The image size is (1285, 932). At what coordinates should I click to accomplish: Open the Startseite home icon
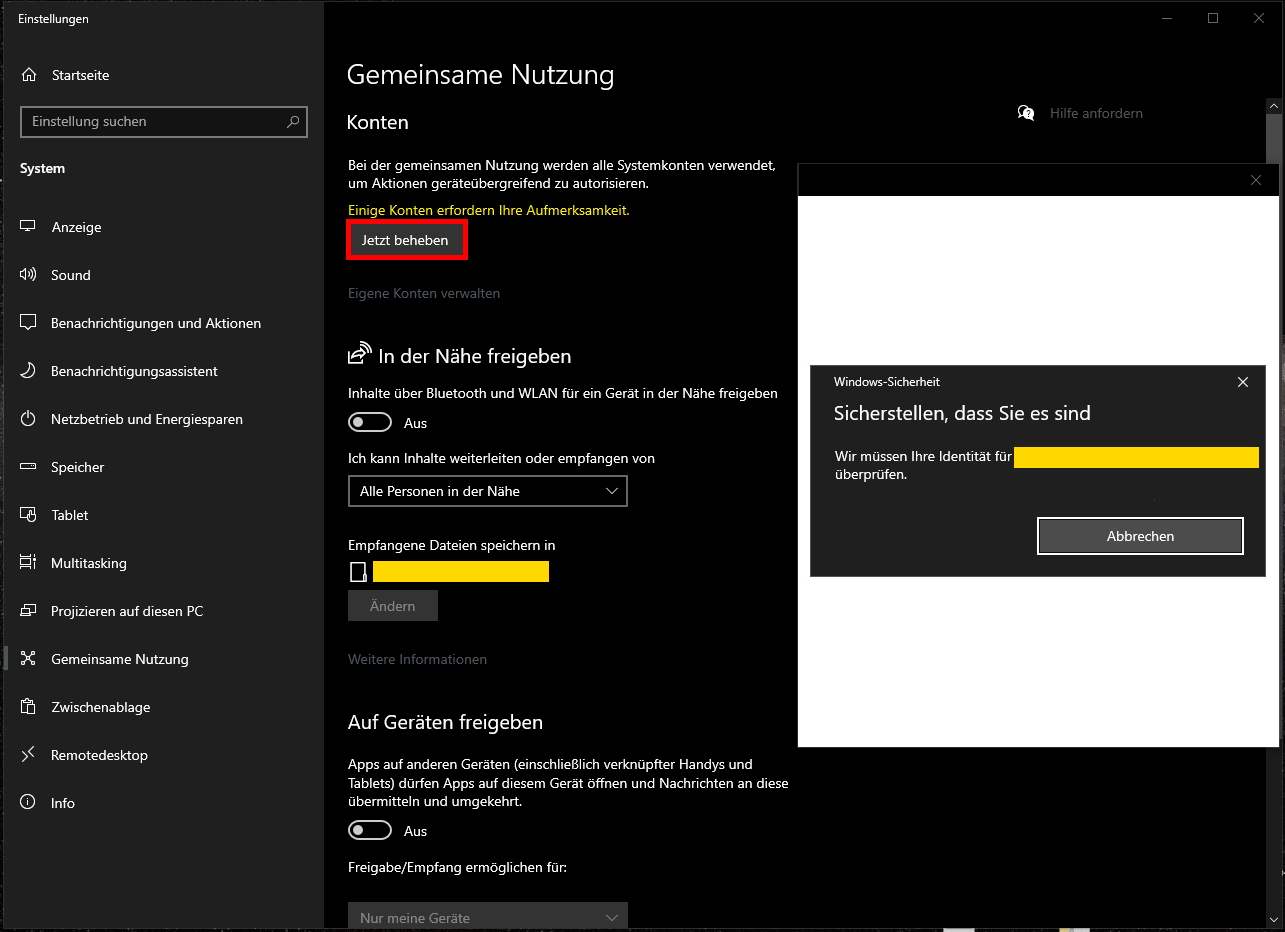(30, 75)
